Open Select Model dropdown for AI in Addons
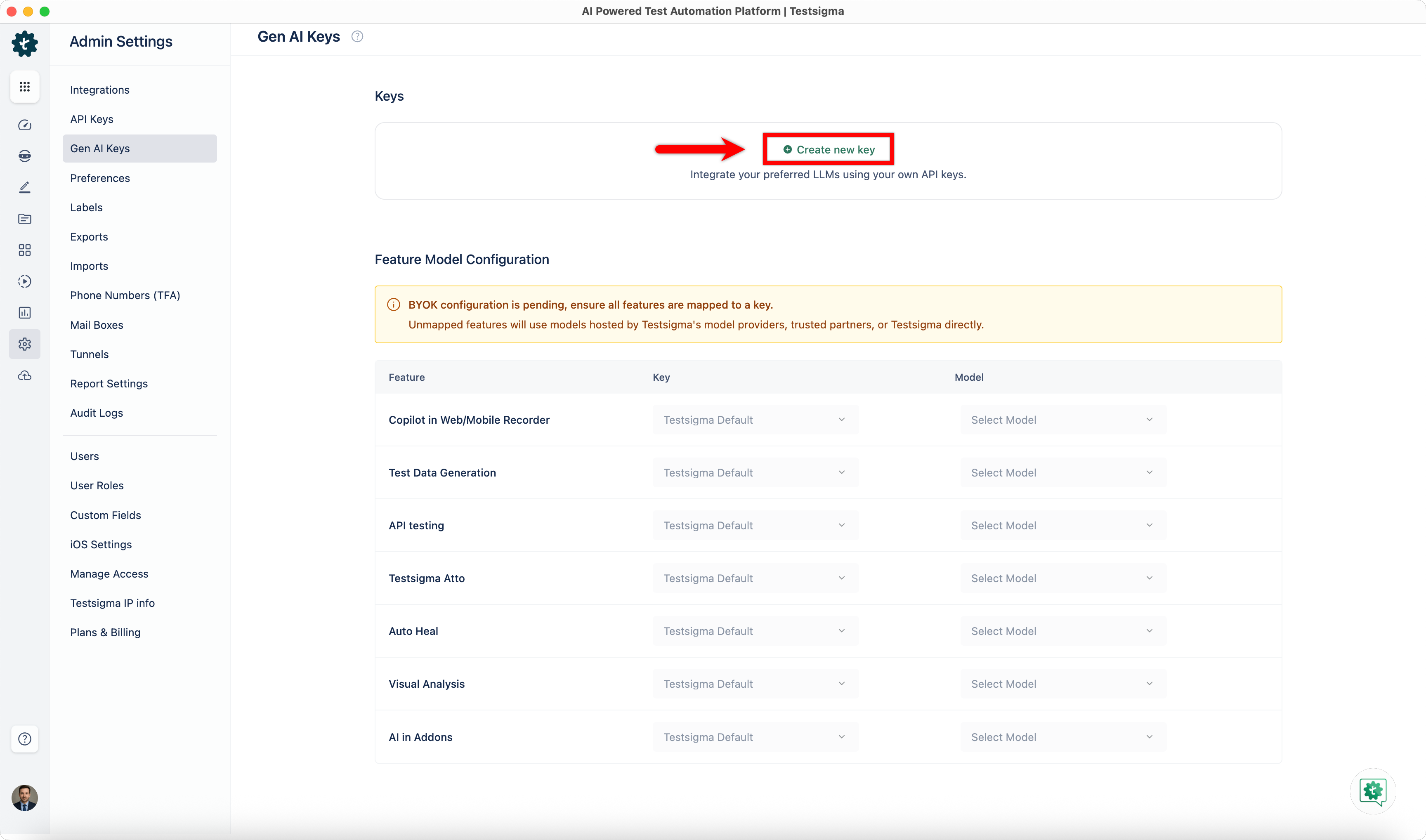This screenshot has height=840, width=1426. 1062,737
